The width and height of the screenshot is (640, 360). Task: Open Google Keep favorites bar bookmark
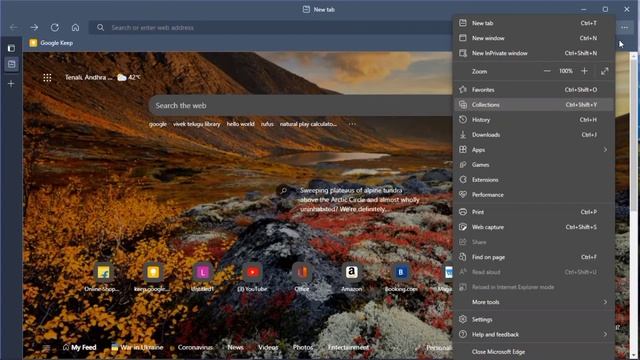pyautogui.click(x=51, y=43)
